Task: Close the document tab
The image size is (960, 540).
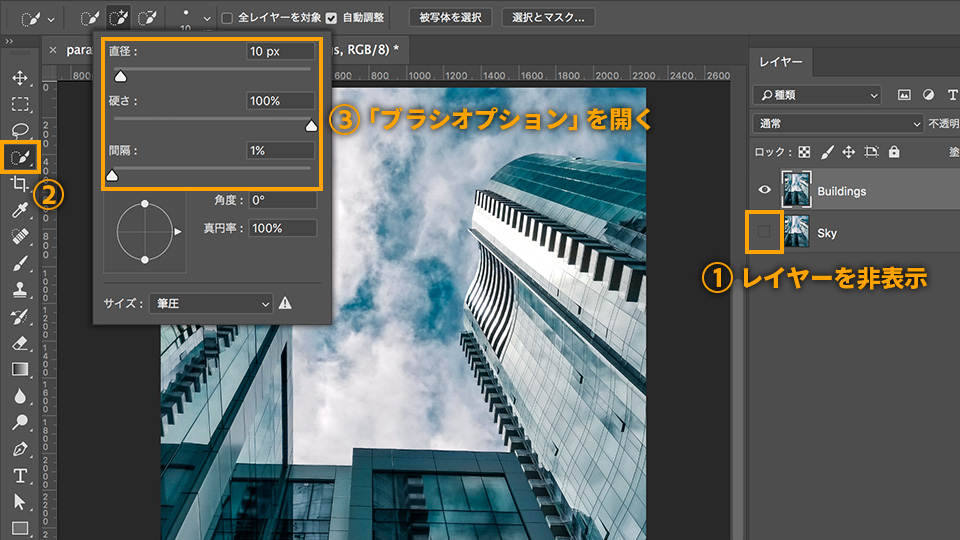Action: click(53, 50)
